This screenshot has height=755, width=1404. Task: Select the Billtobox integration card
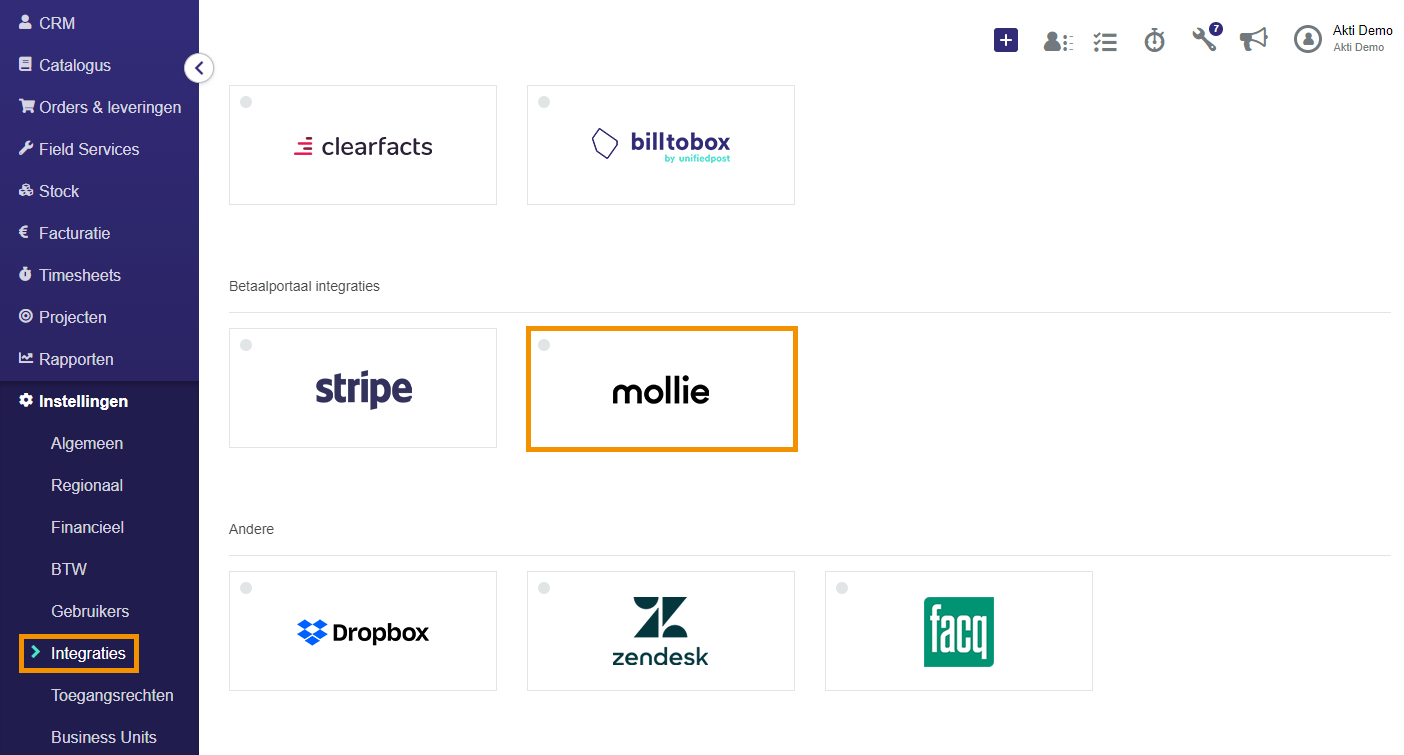pos(661,145)
